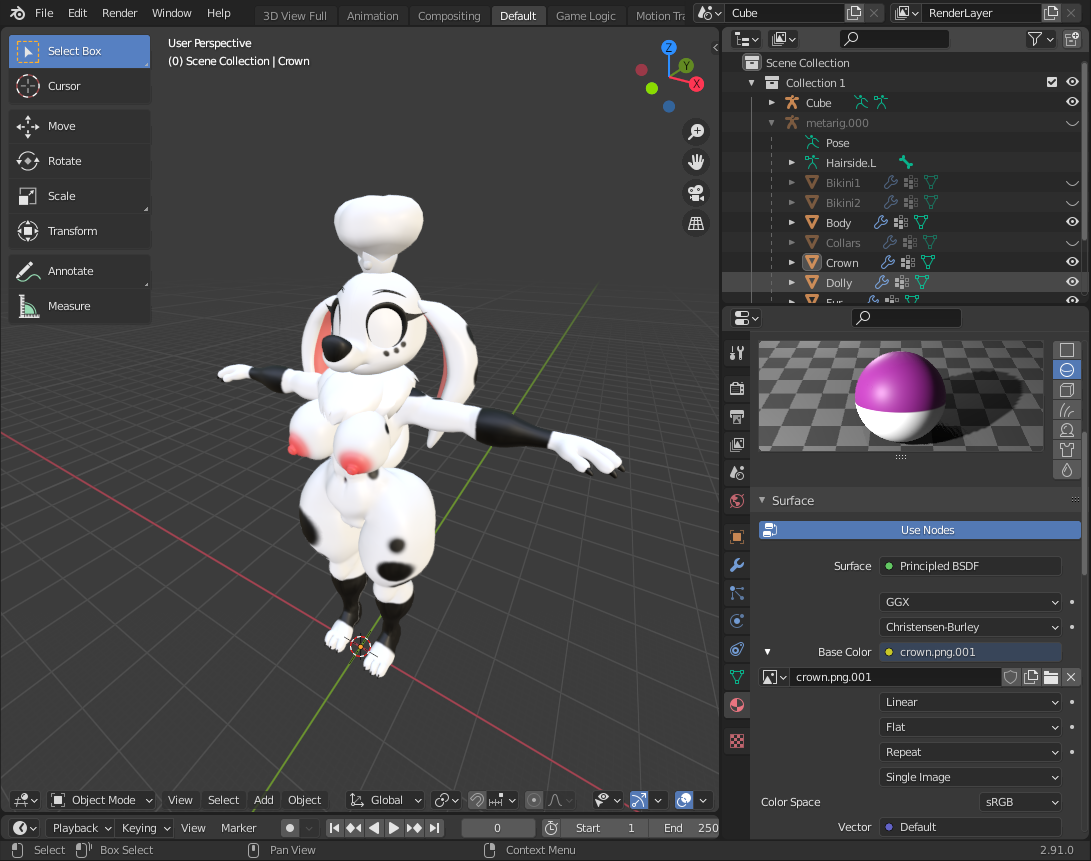Click the Base Color yellow socket dot

point(888,652)
